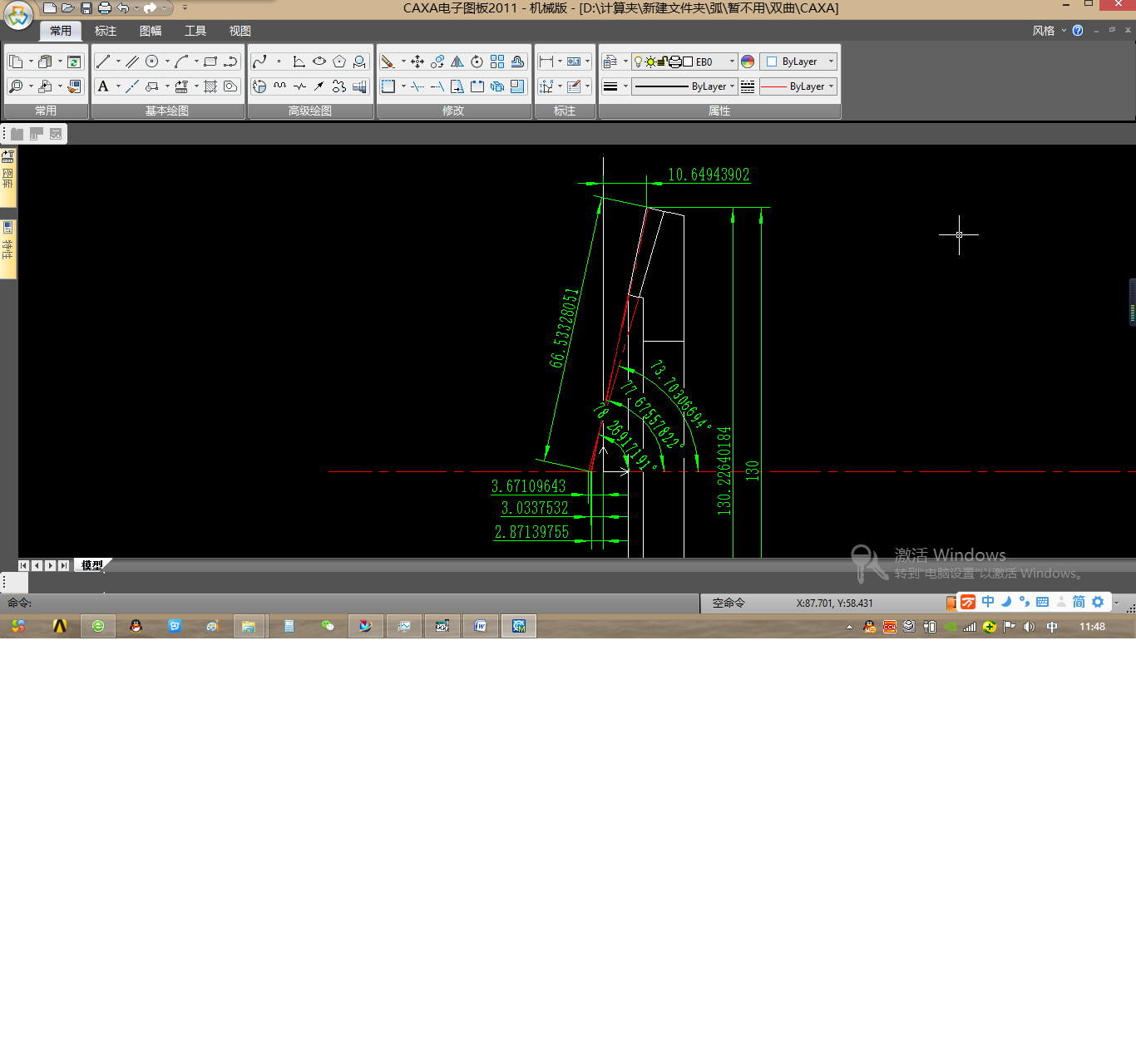Toggle the layer sun freeze state
The height and width of the screenshot is (1064, 1136).
click(650, 62)
